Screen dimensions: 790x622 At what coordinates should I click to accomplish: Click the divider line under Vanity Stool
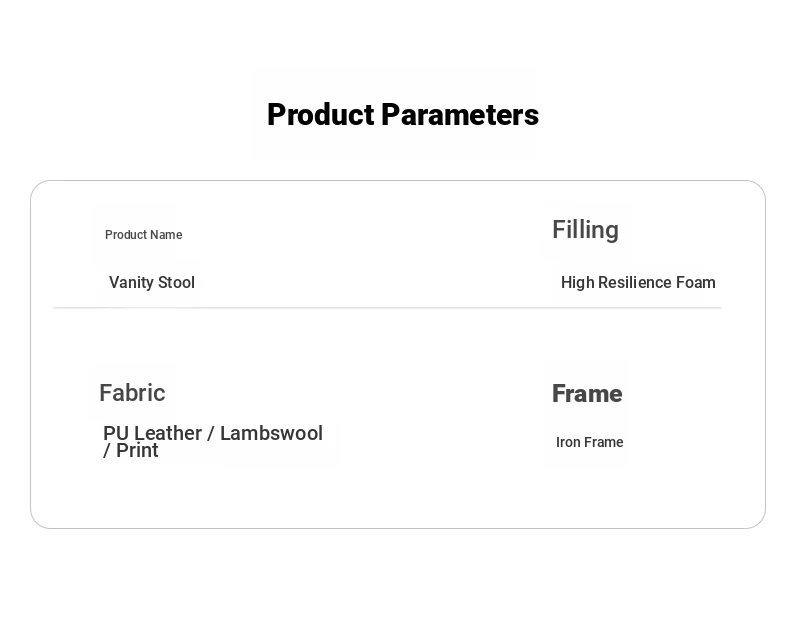[x=387, y=307]
